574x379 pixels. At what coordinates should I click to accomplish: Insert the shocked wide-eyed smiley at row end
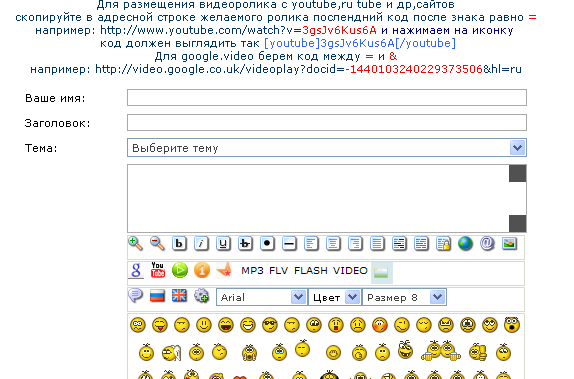point(512,324)
